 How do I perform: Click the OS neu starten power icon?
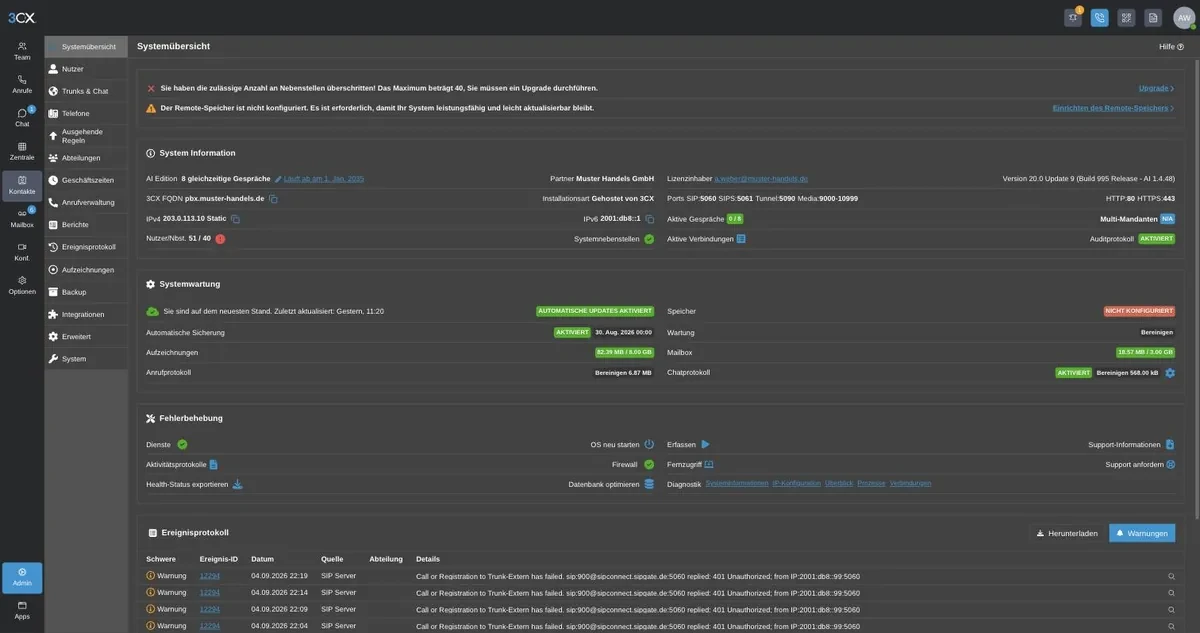pos(649,444)
